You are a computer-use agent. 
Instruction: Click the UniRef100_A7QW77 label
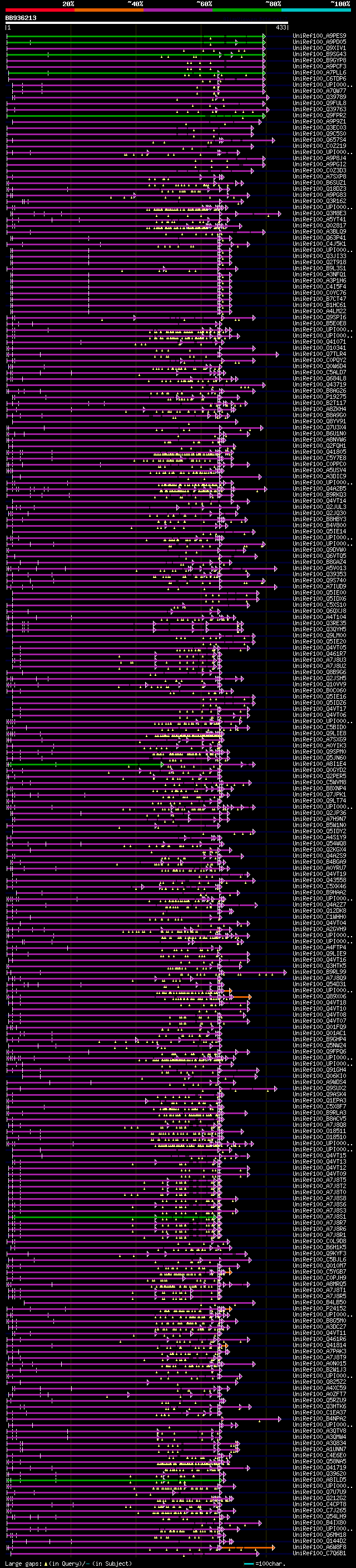click(319, 91)
